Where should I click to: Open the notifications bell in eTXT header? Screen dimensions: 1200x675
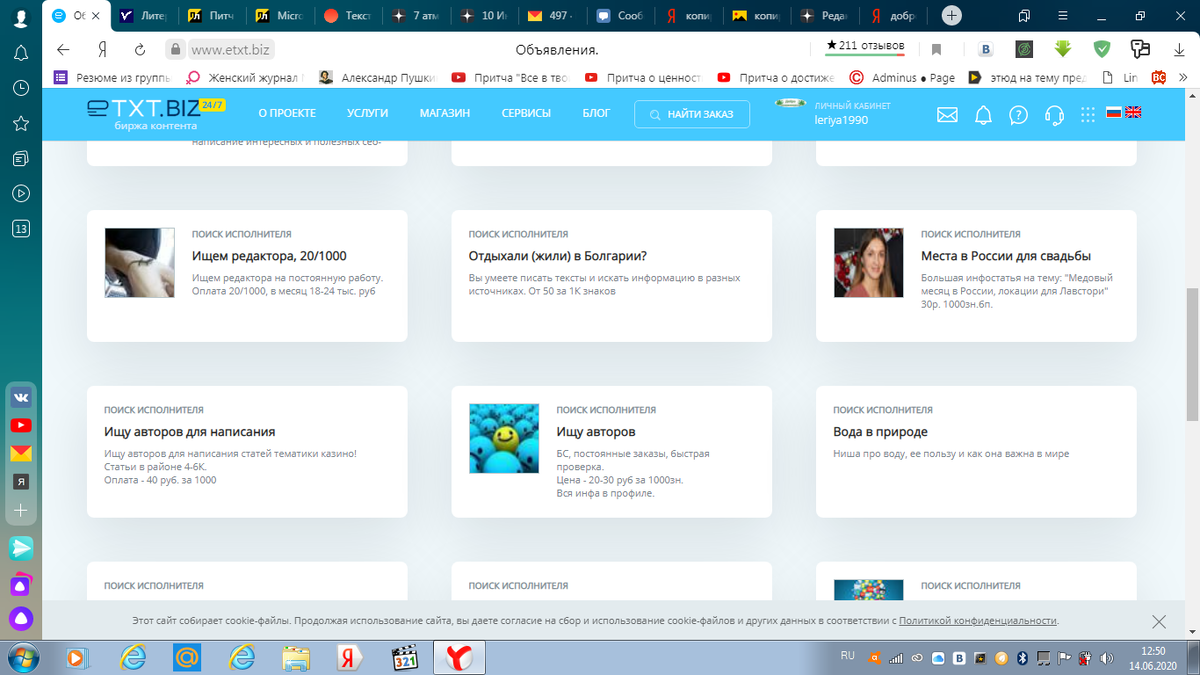point(983,115)
